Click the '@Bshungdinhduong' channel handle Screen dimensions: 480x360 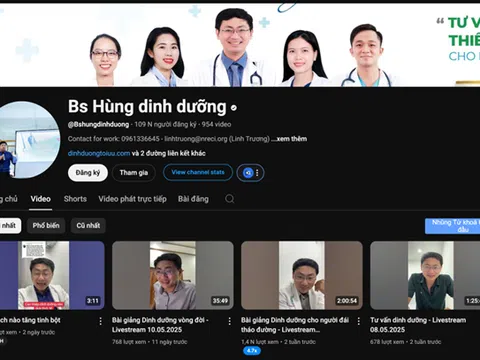[x=98, y=125]
